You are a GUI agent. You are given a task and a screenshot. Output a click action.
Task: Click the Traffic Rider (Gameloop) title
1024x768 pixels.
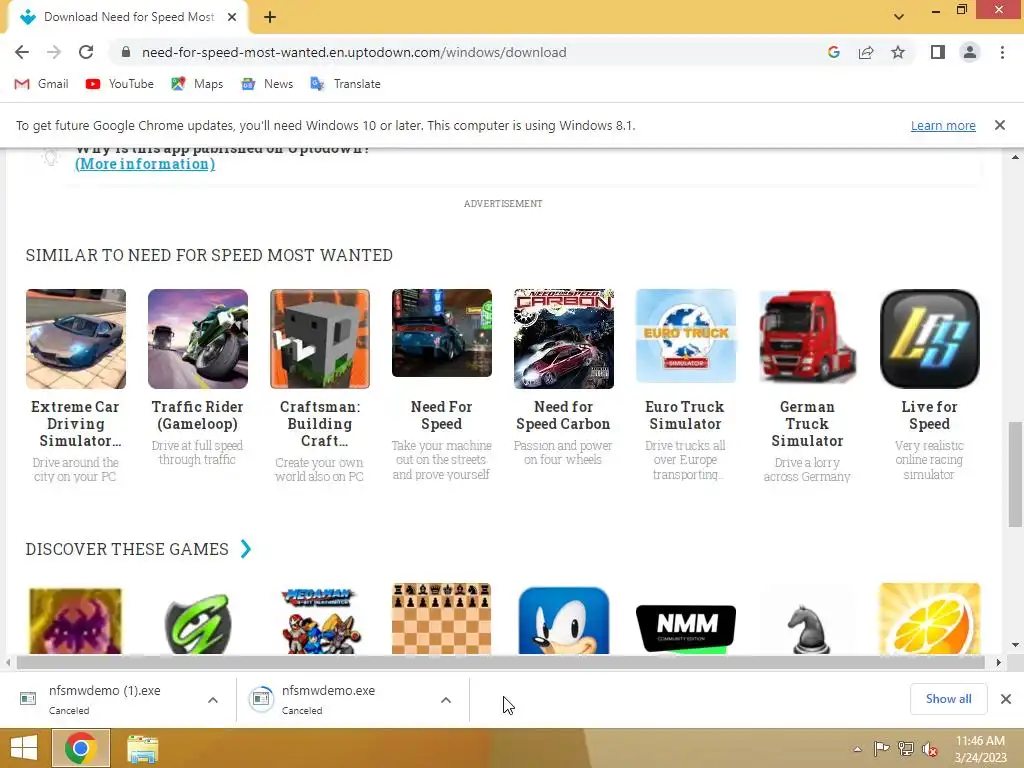tap(197, 415)
